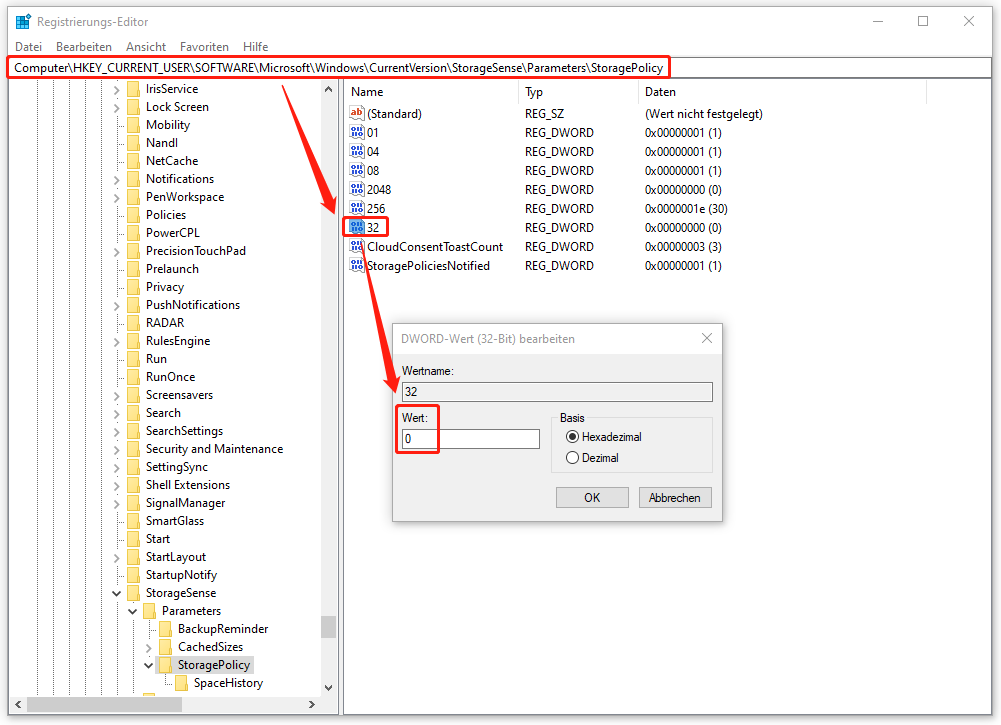Select the (Standard) string value icon
This screenshot has width=1001, height=725.
(x=356, y=113)
